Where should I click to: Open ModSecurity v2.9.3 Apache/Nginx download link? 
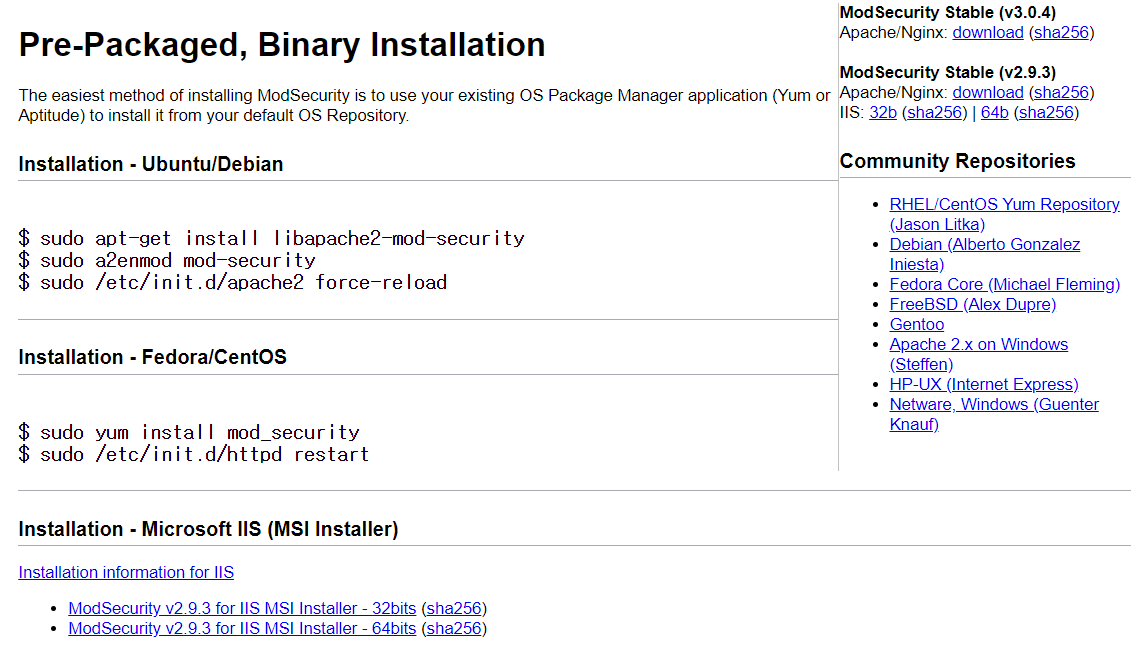point(987,93)
